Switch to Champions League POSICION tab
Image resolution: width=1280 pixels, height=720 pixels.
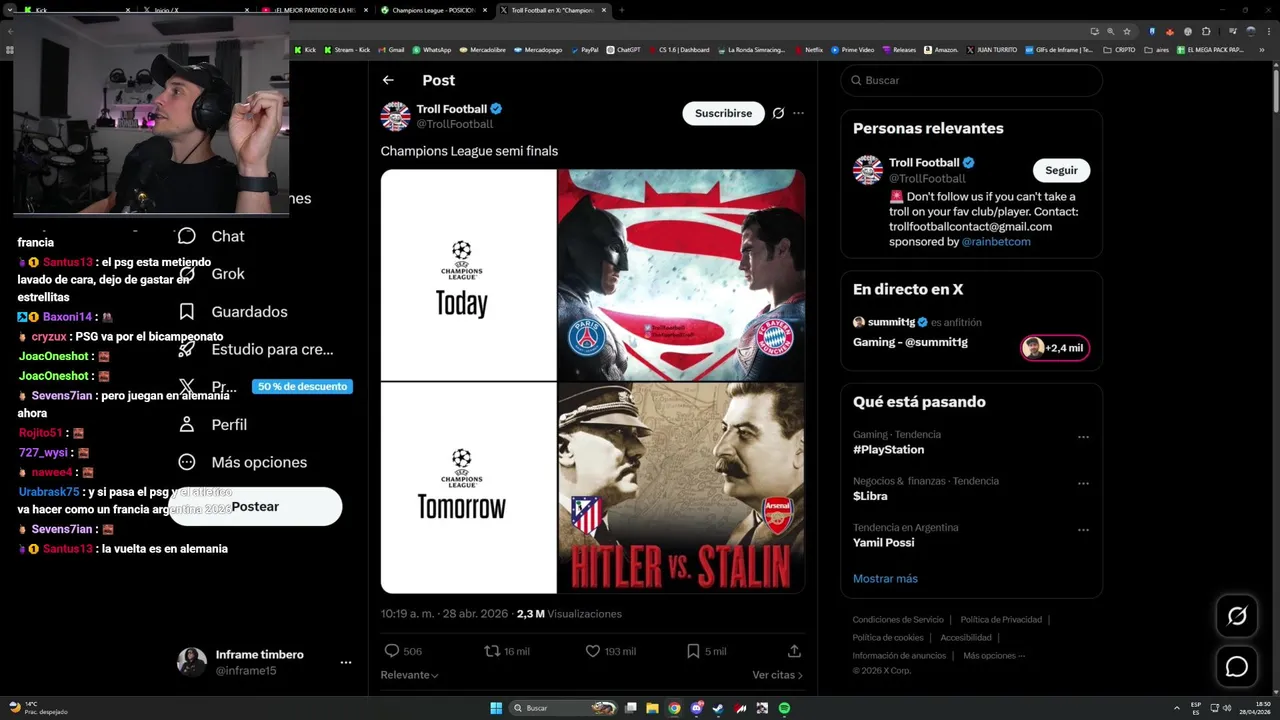point(435,10)
